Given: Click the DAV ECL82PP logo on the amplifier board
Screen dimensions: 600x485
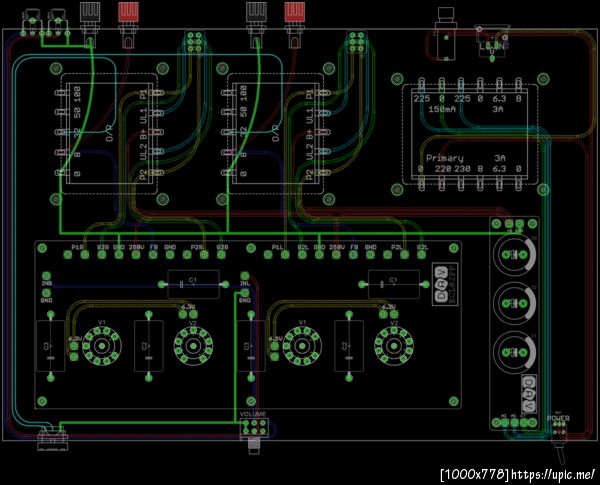Looking at the screenshot, I should (x=446, y=284).
